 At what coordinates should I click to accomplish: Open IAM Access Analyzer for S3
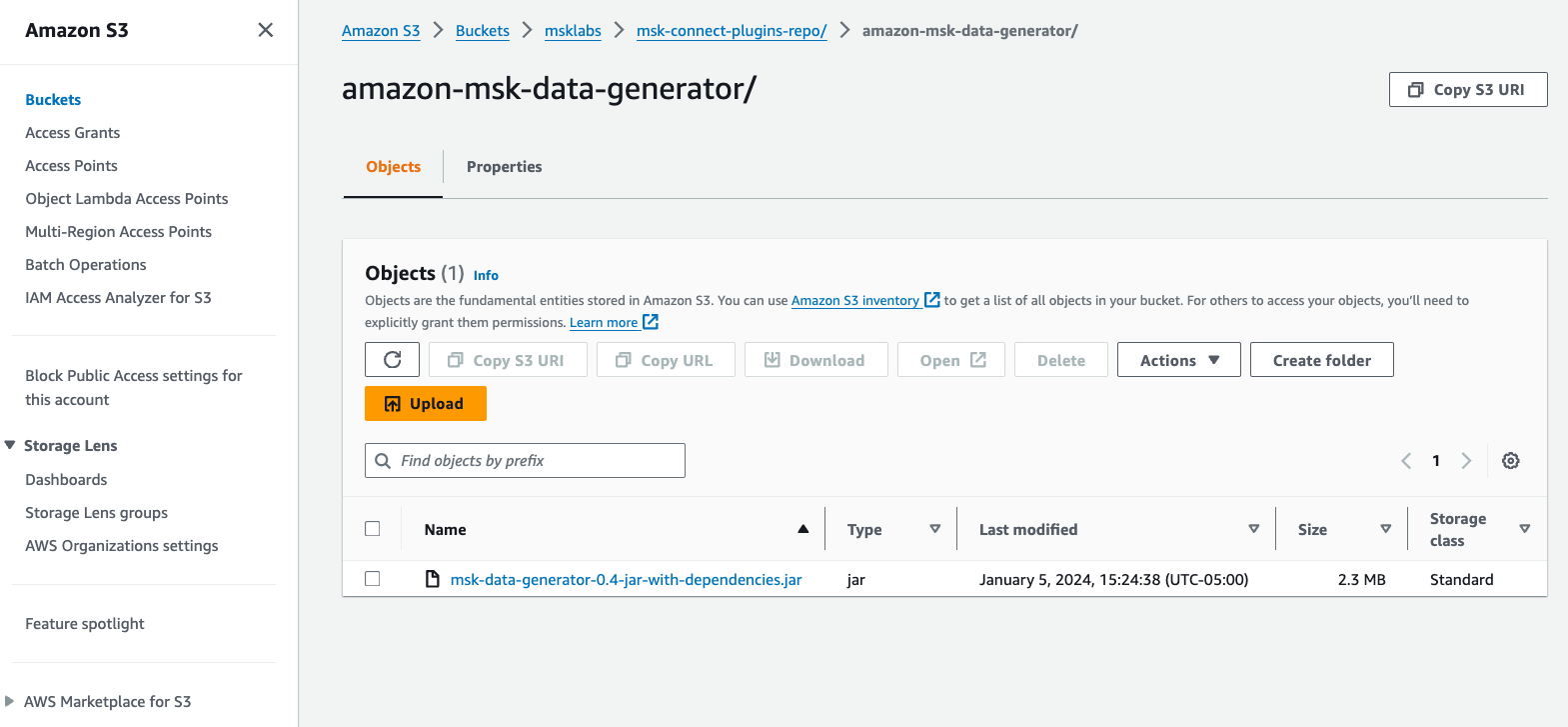click(118, 298)
